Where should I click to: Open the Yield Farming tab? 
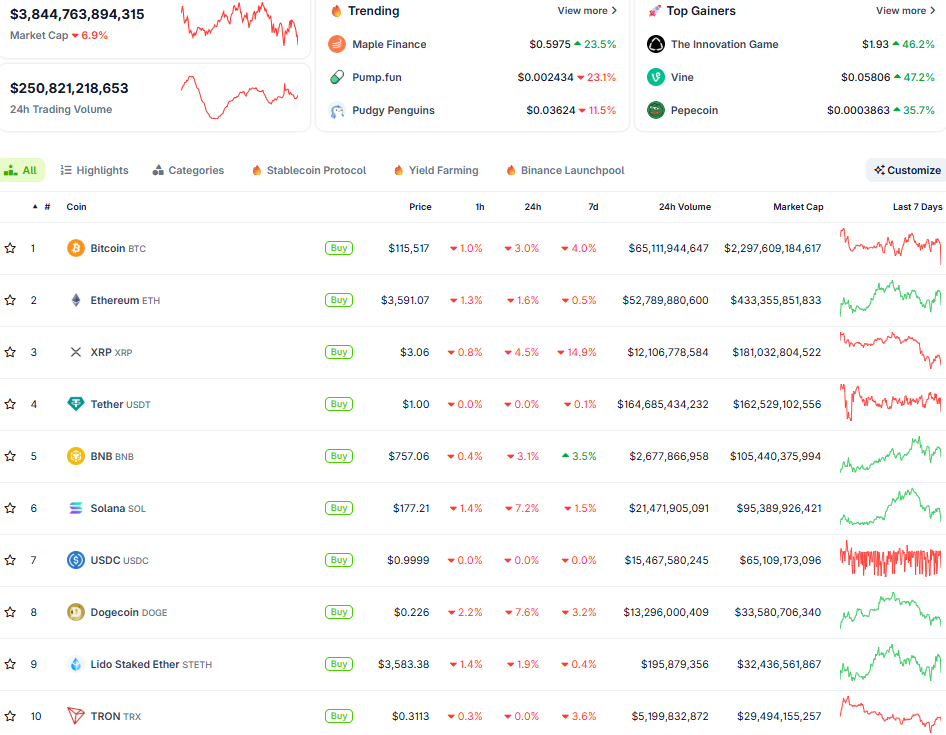click(436, 170)
